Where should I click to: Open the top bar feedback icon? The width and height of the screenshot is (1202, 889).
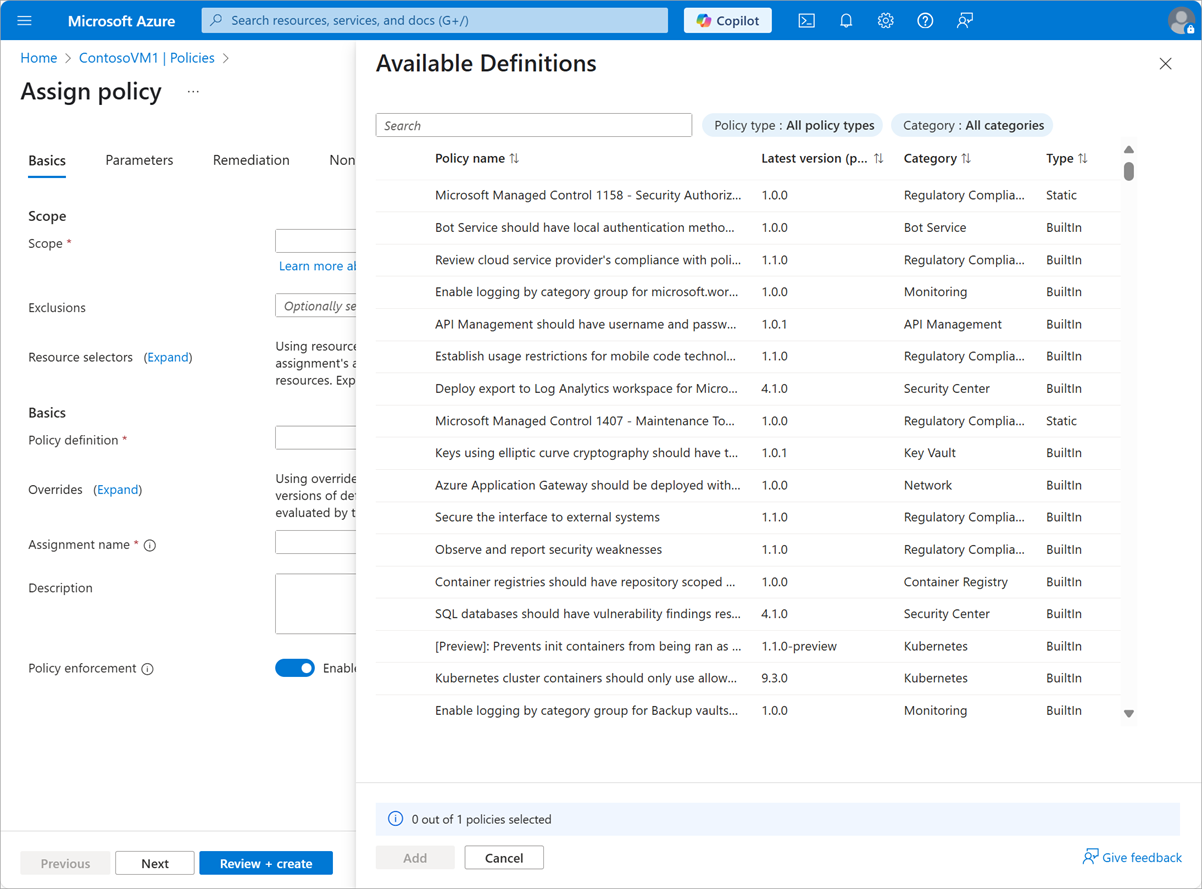965,20
